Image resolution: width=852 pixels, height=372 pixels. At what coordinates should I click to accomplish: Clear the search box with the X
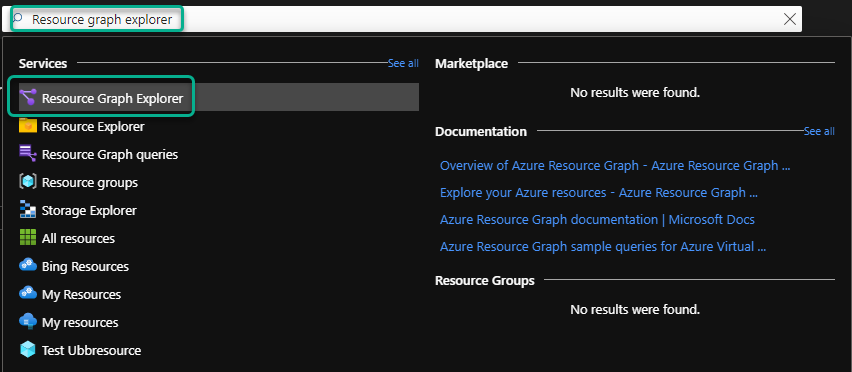pos(790,20)
